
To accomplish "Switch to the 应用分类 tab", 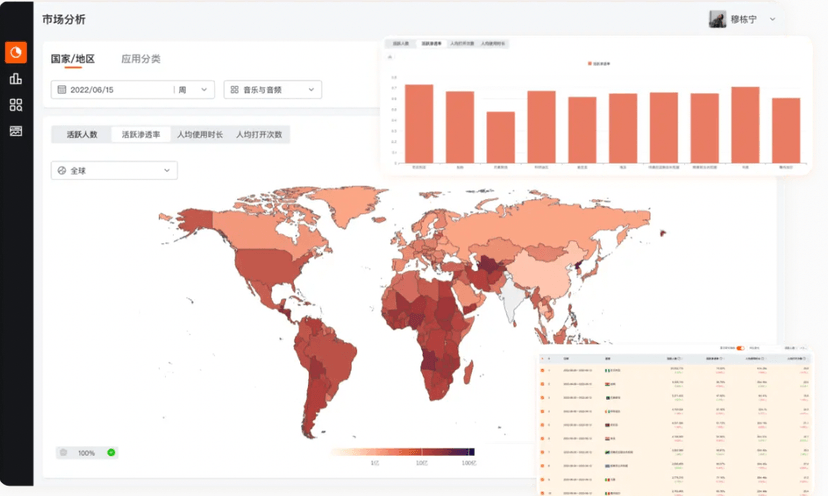I will click(141, 59).
